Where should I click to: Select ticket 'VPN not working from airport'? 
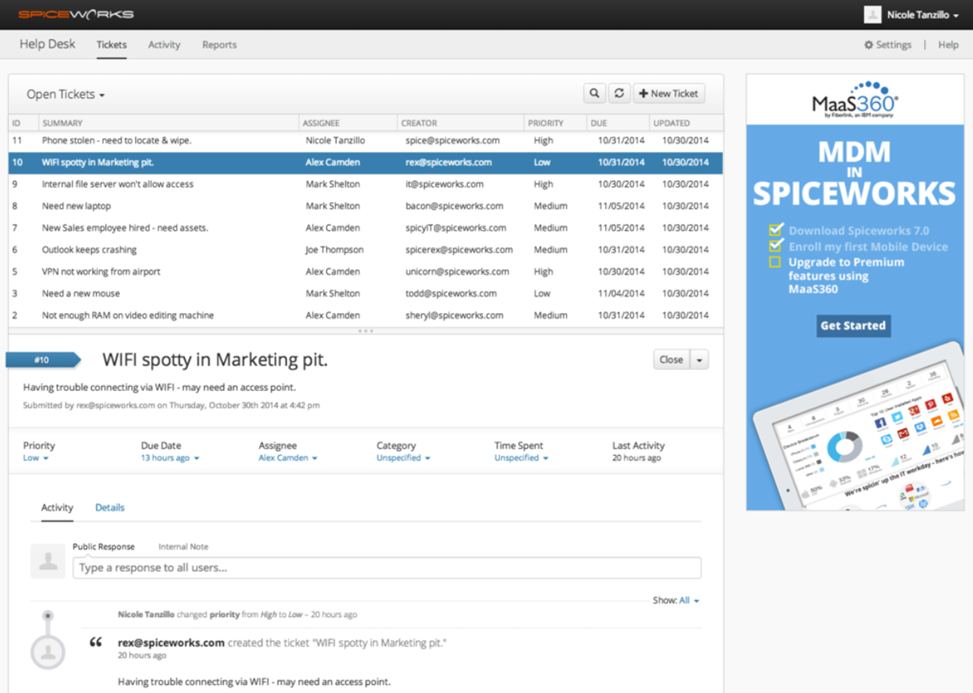pyautogui.click(x=365, y=272)
